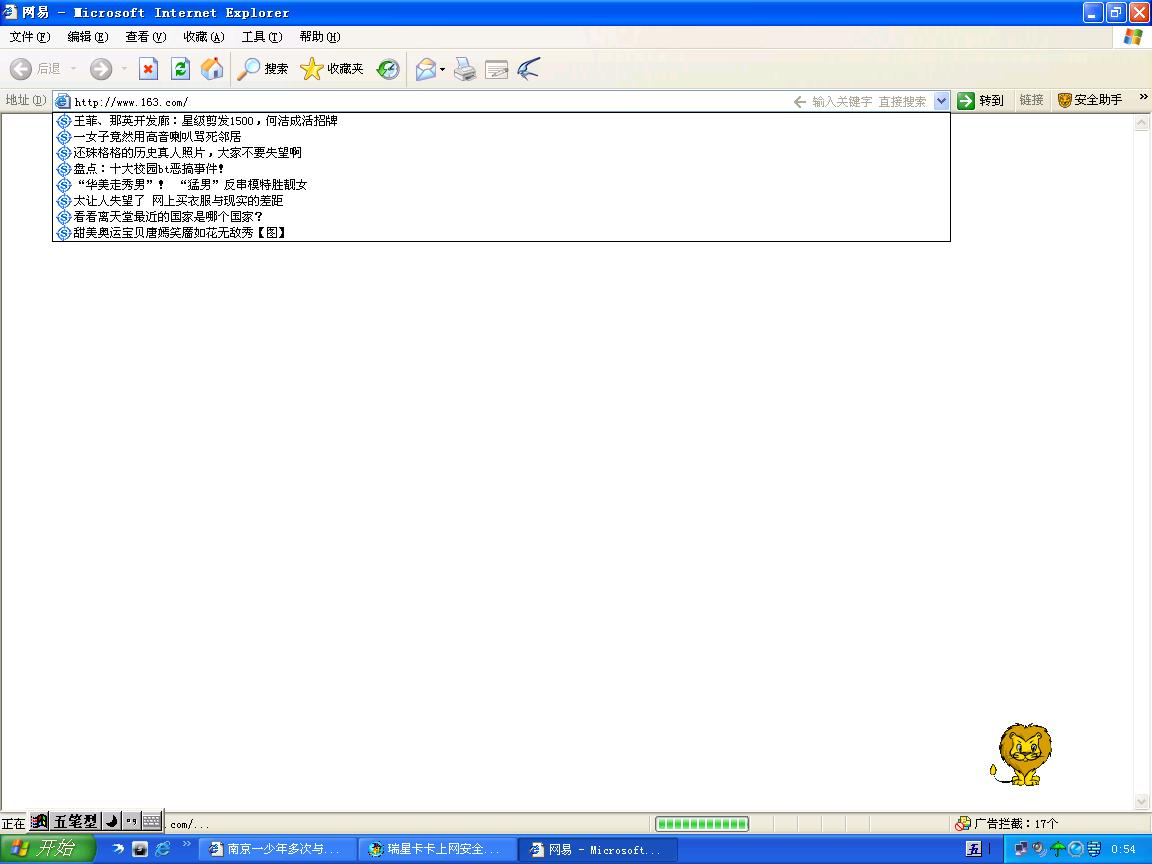Screen dimensions: 1152x864
Task: Click the Forward arrow button
Action: [101, 69]
